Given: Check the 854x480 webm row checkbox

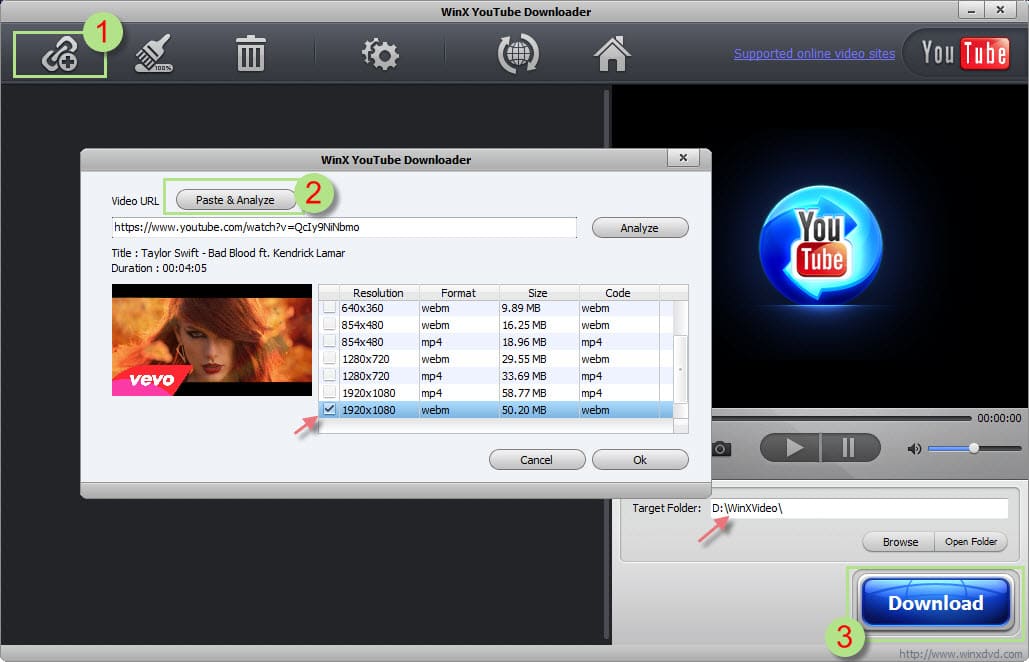Looking at the screenshot, I should pyautogui.click(x=329, y=325).
